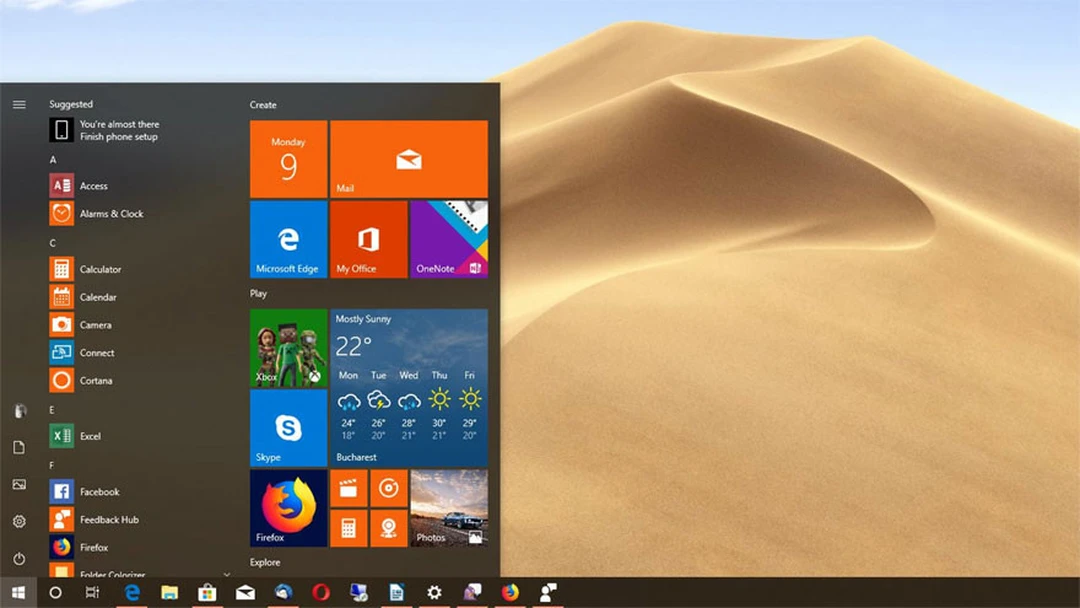Launch Microsoft Edge from its tile
The image size is (1080, 608).
point(287,238)
